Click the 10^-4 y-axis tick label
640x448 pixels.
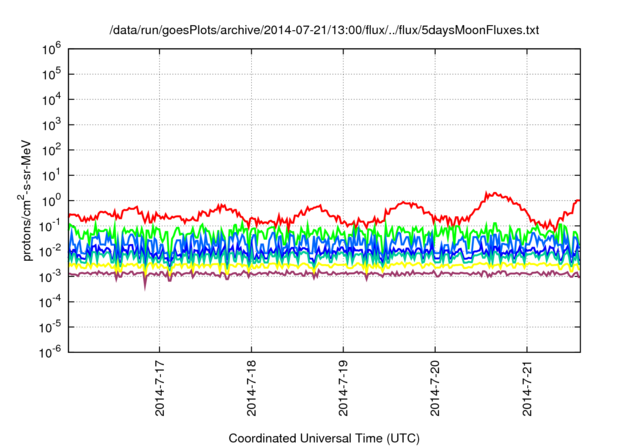[50, 300]
